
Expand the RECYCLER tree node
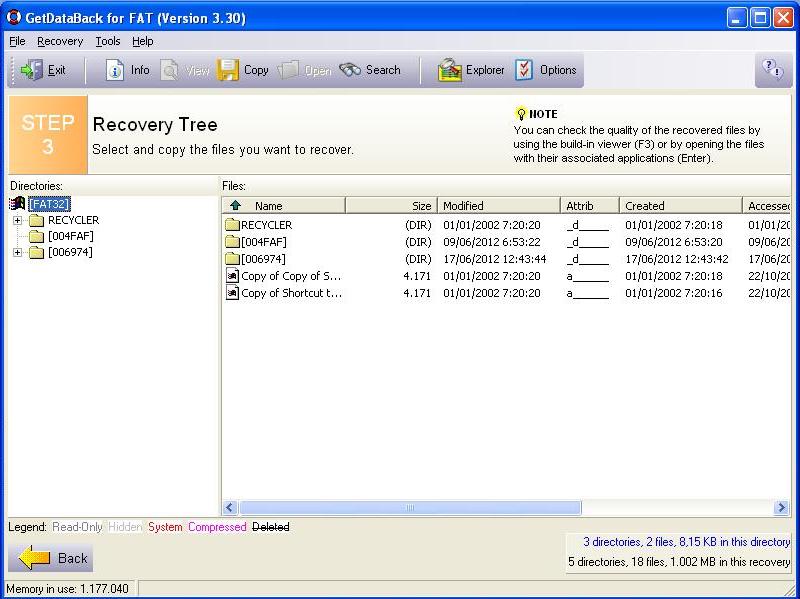click(x=18, y=220)
